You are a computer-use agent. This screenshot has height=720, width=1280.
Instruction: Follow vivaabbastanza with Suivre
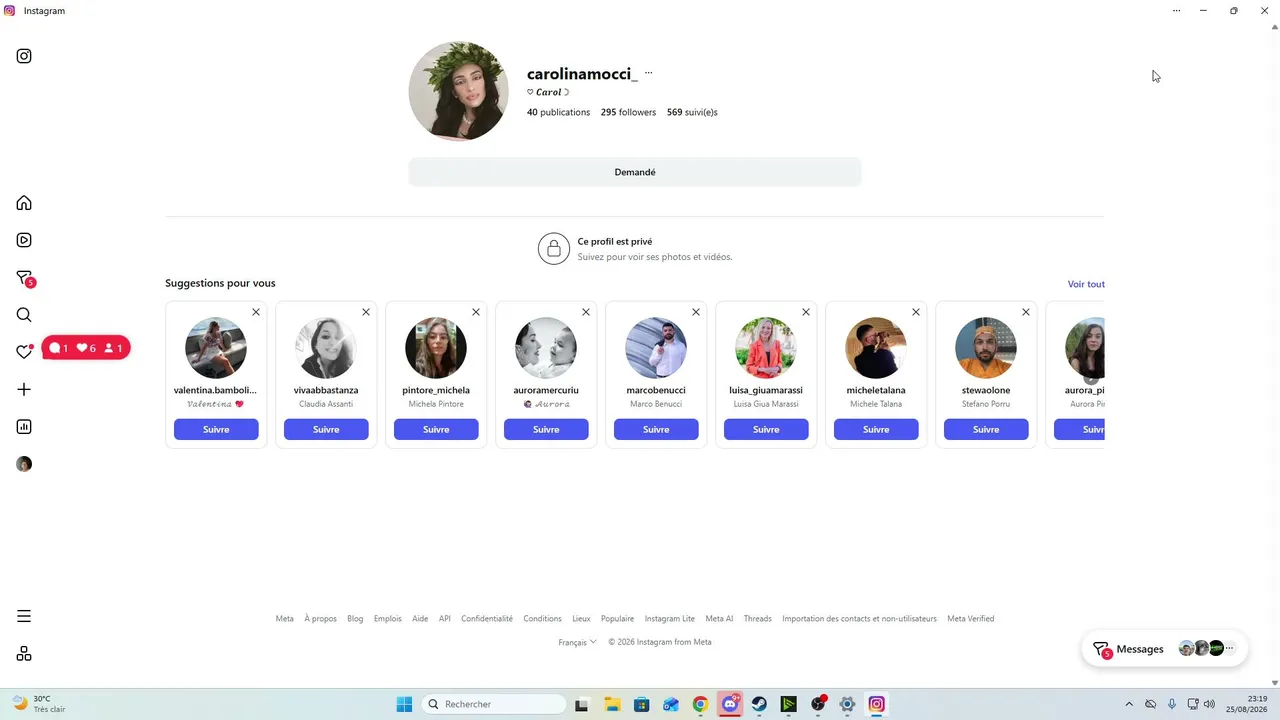click(326, 429)
